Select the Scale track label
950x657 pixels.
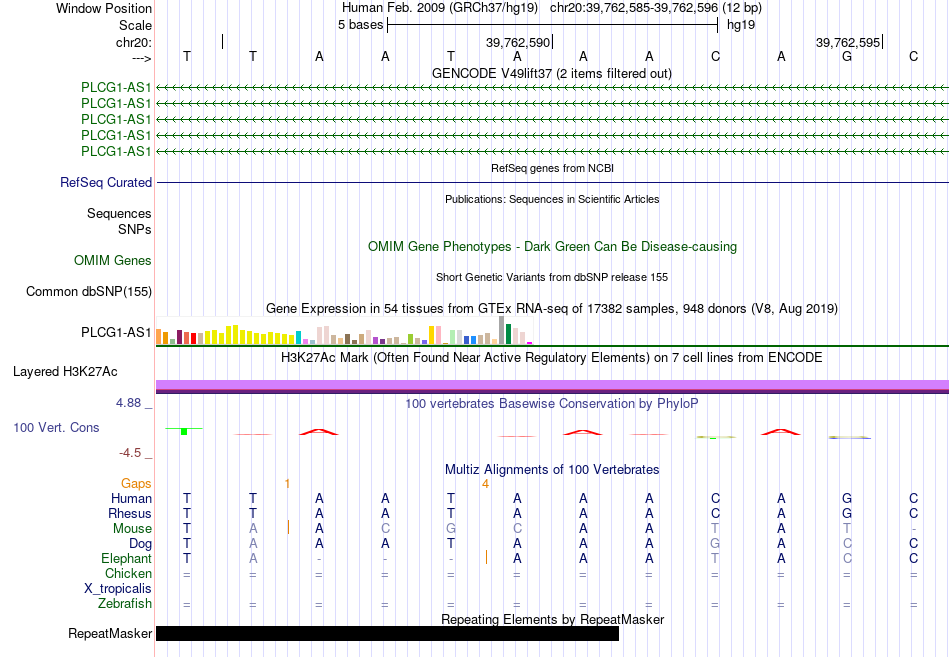pyautogui.click(x=135, y=25)
